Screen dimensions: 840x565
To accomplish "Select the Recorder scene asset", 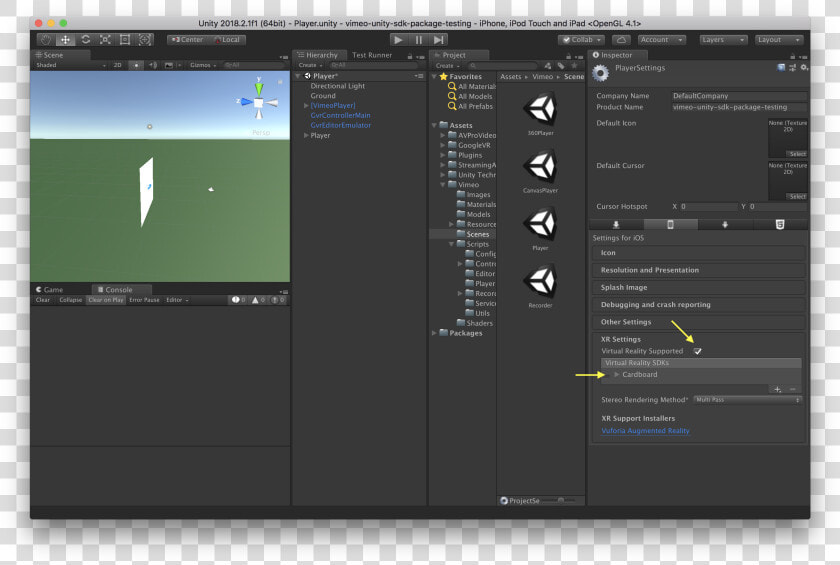I will pyautogui.click(x=541, y=286).
